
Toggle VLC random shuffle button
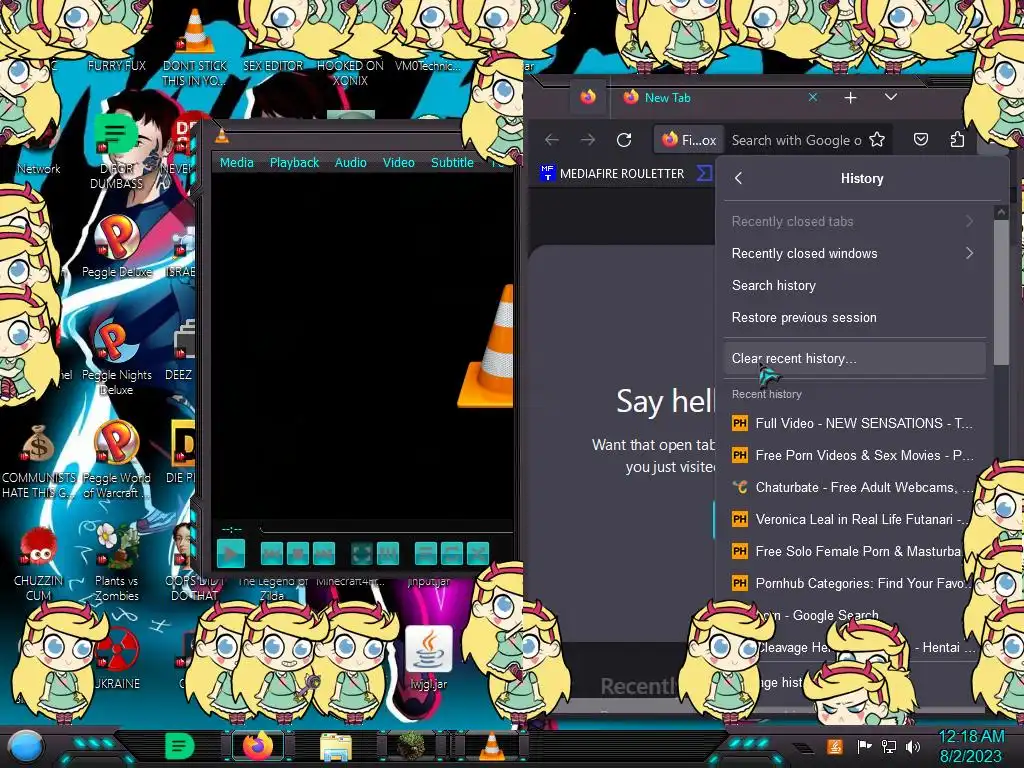point(478,554)
